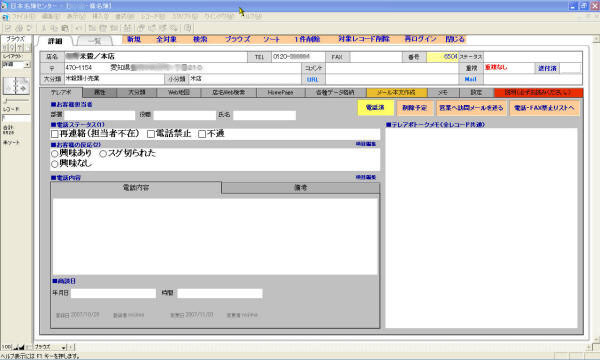Image resolution: width=600 pixels, height=360 pixels.
Task: Click 営業へ訪問メールを送る button
Action: pos(471,108)
